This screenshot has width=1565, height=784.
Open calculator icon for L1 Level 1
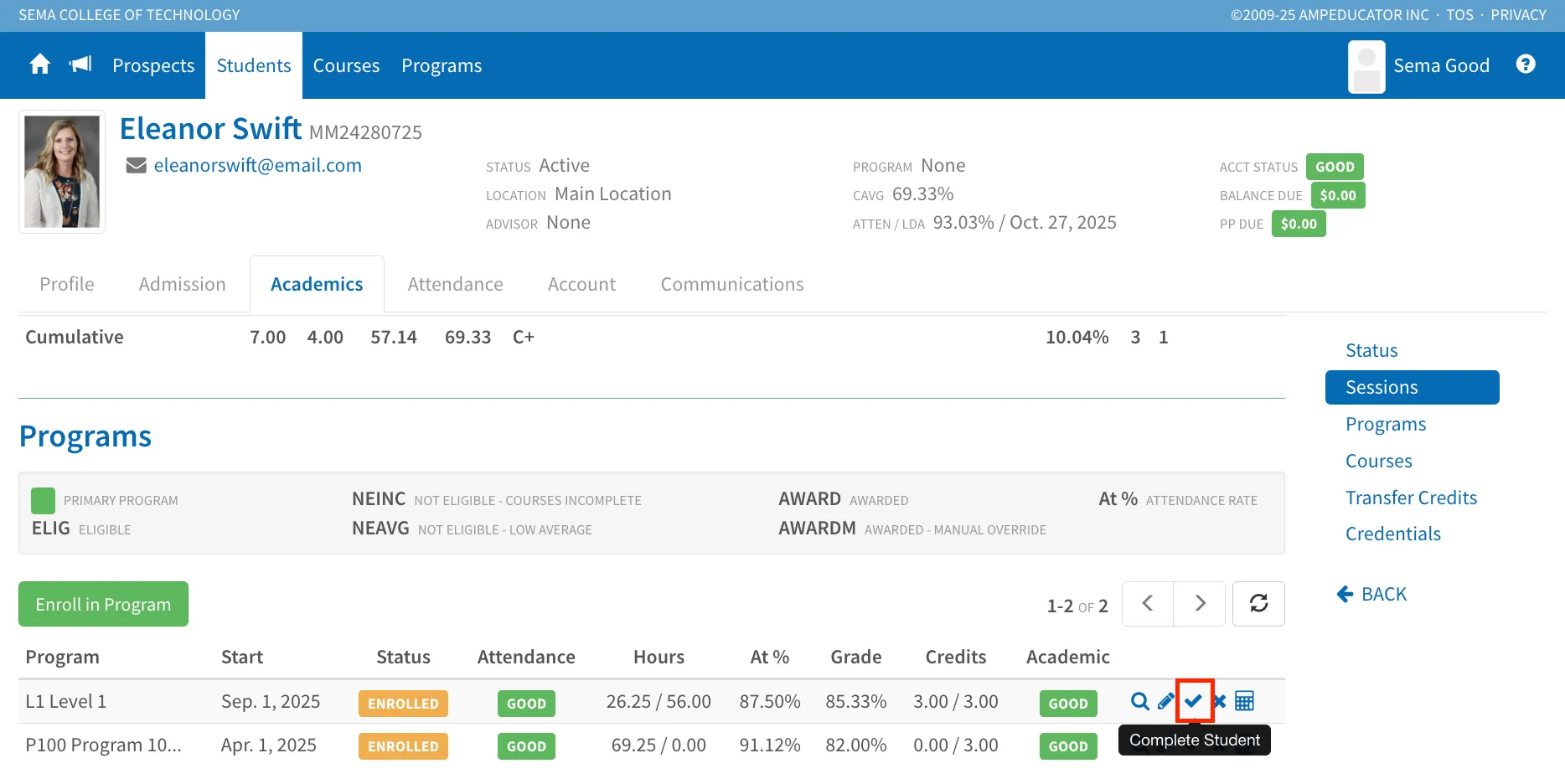coord(1245,701)
